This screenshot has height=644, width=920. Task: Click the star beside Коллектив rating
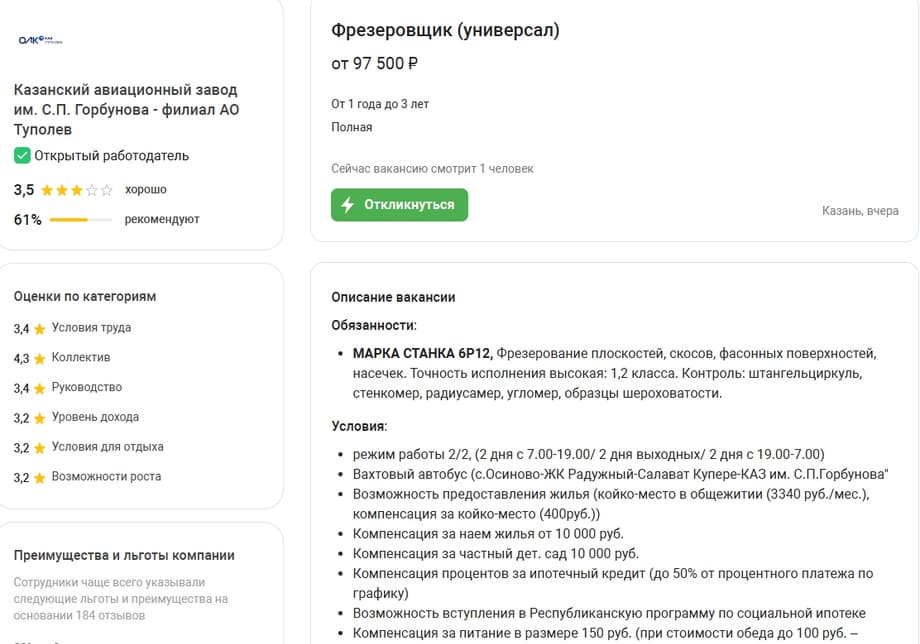click(40, 358)
